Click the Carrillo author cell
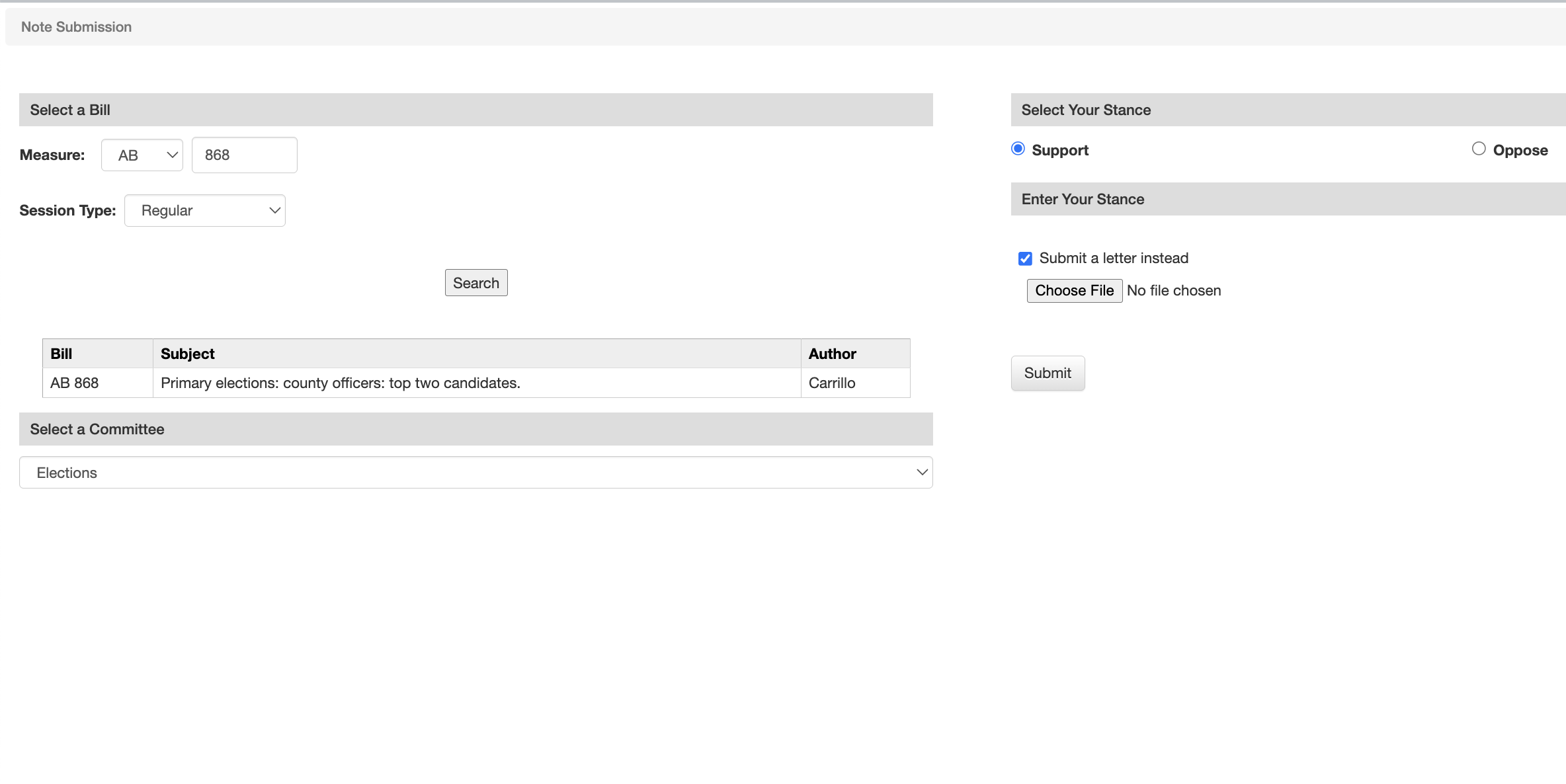Viewport: 1566px width, 784px height. (x=832, y=383)
